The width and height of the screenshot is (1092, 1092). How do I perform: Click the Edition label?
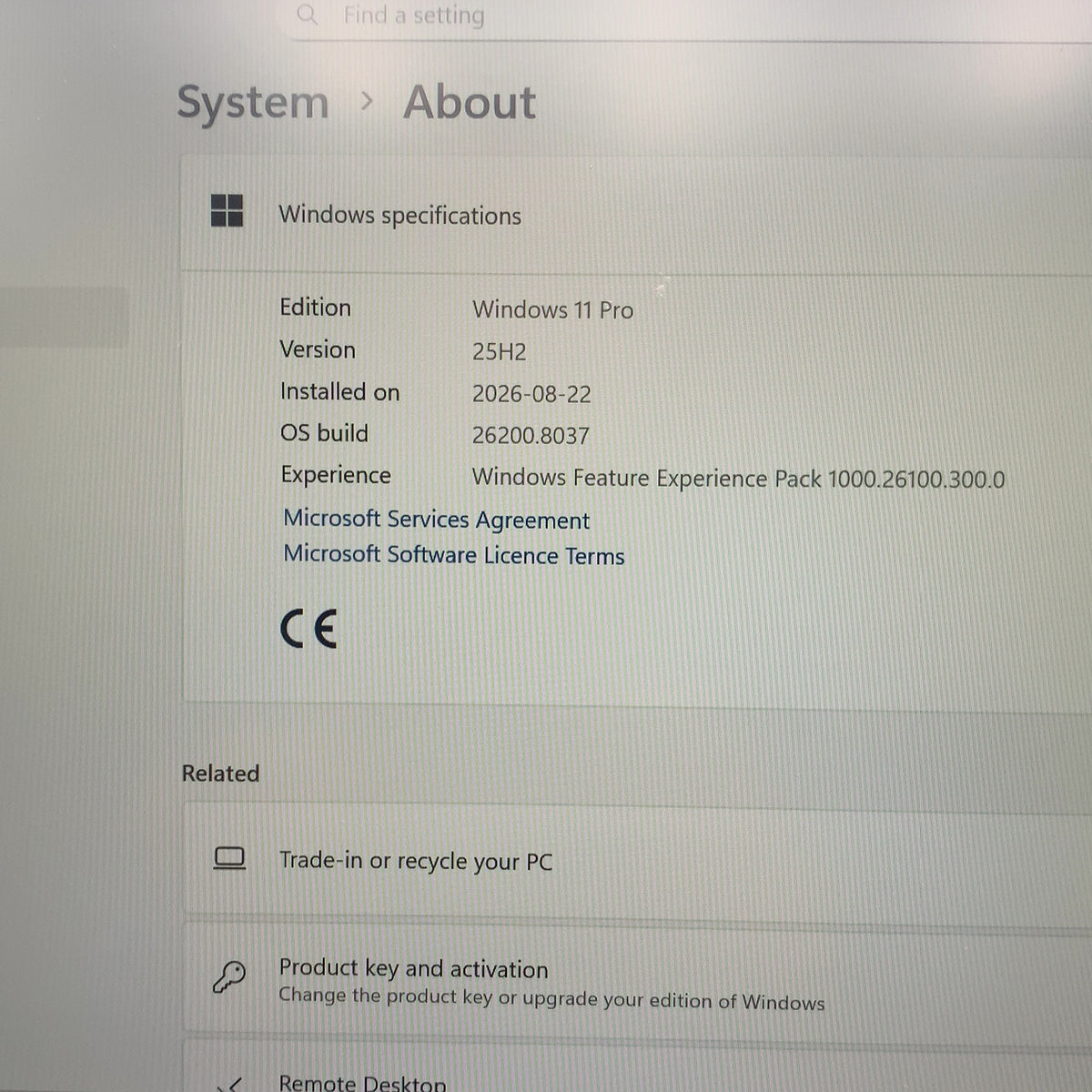315,308
